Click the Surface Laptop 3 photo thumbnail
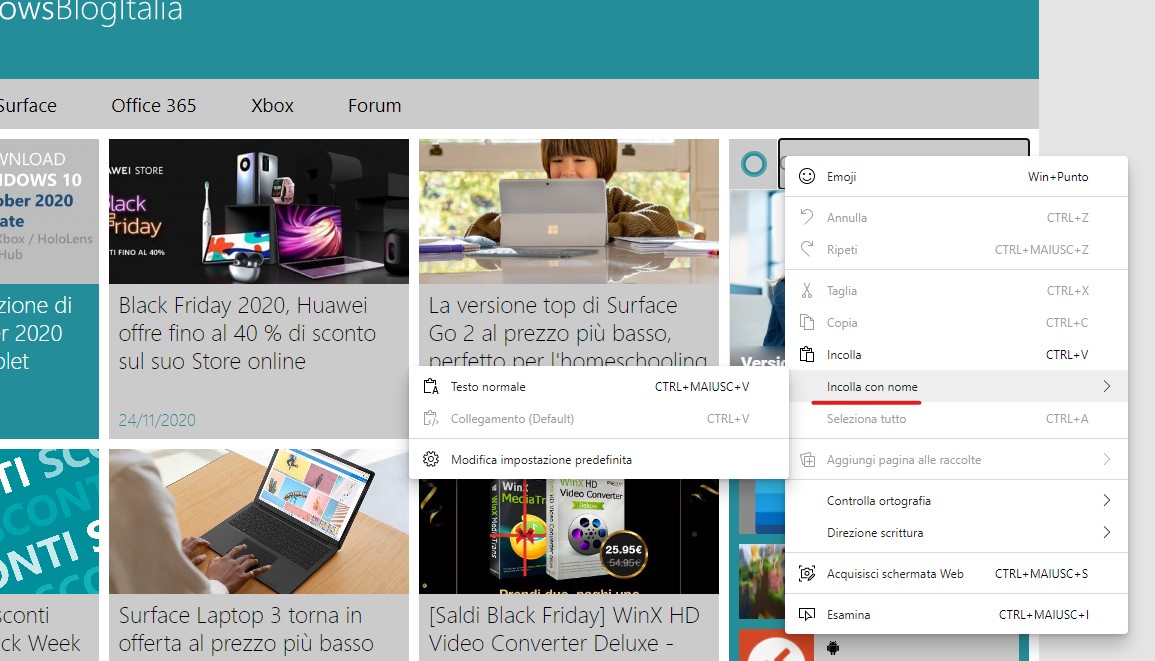Image resolution: width=1155 pixels, height=661 pixels. (x=259, y=521)
